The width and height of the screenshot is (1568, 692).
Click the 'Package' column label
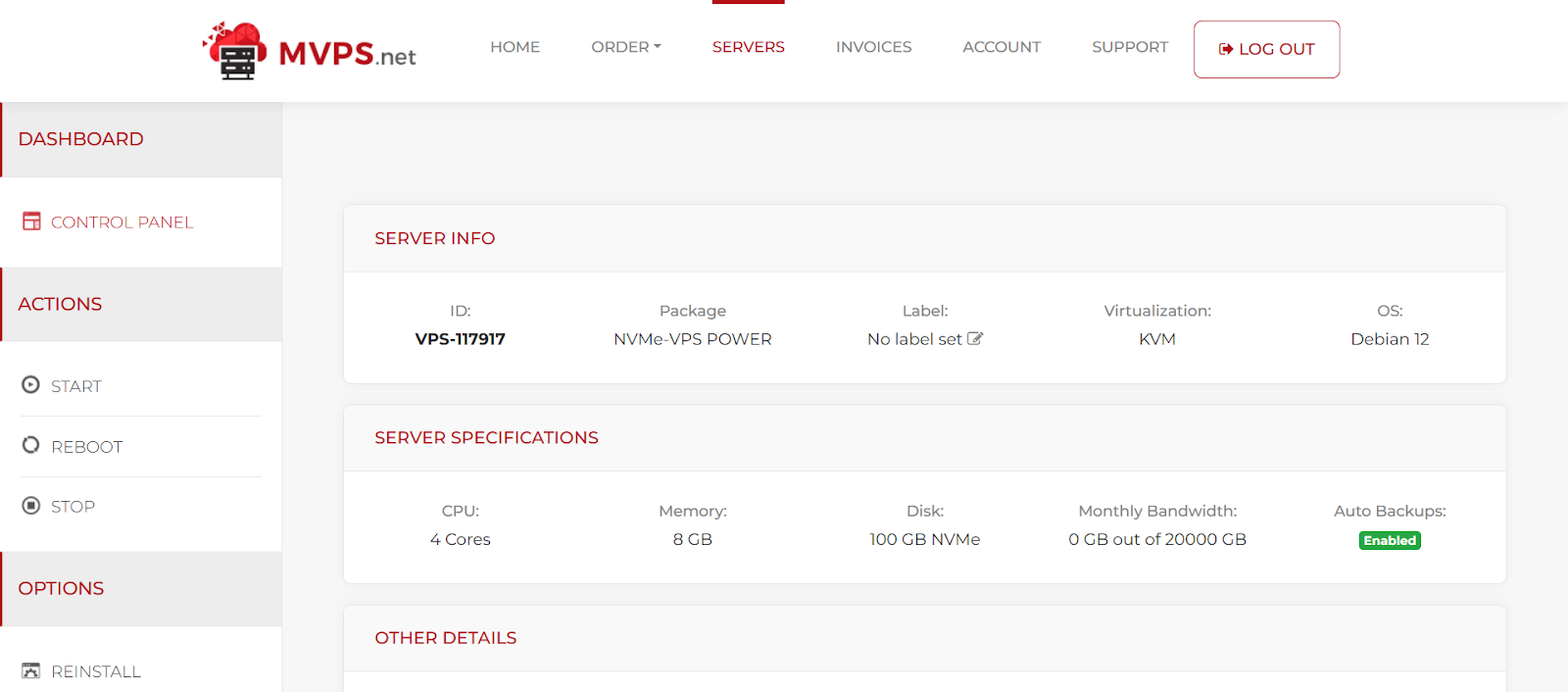click(693, 311)
